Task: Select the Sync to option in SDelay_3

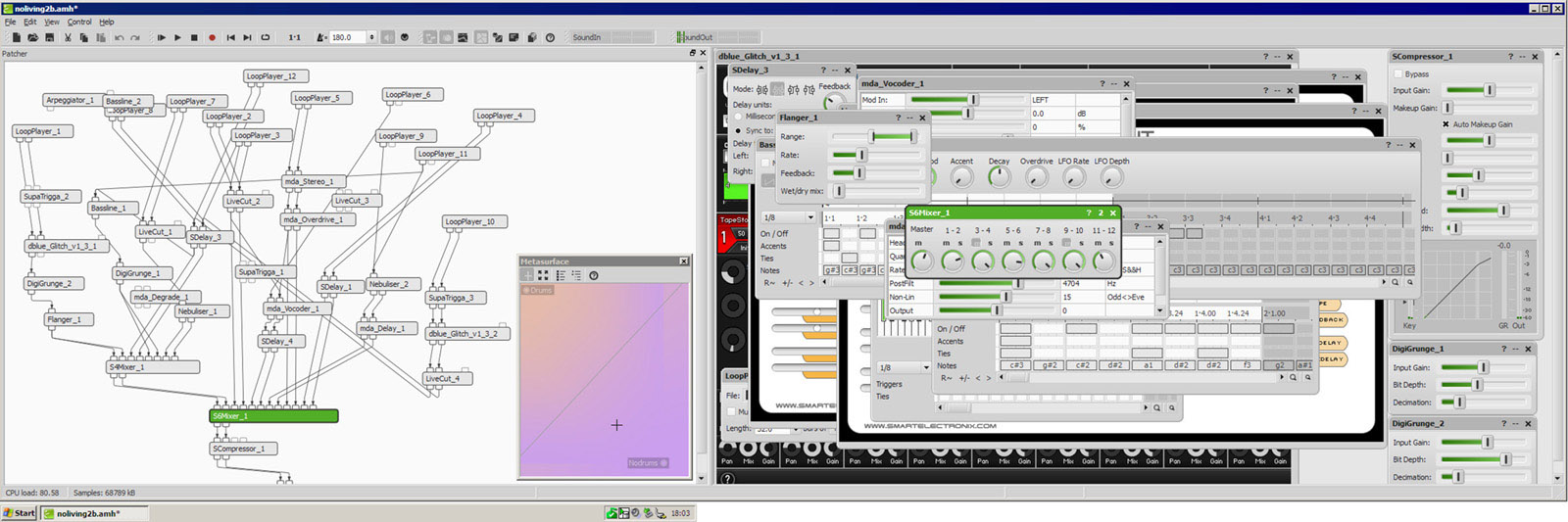Action: click(738, 130)
